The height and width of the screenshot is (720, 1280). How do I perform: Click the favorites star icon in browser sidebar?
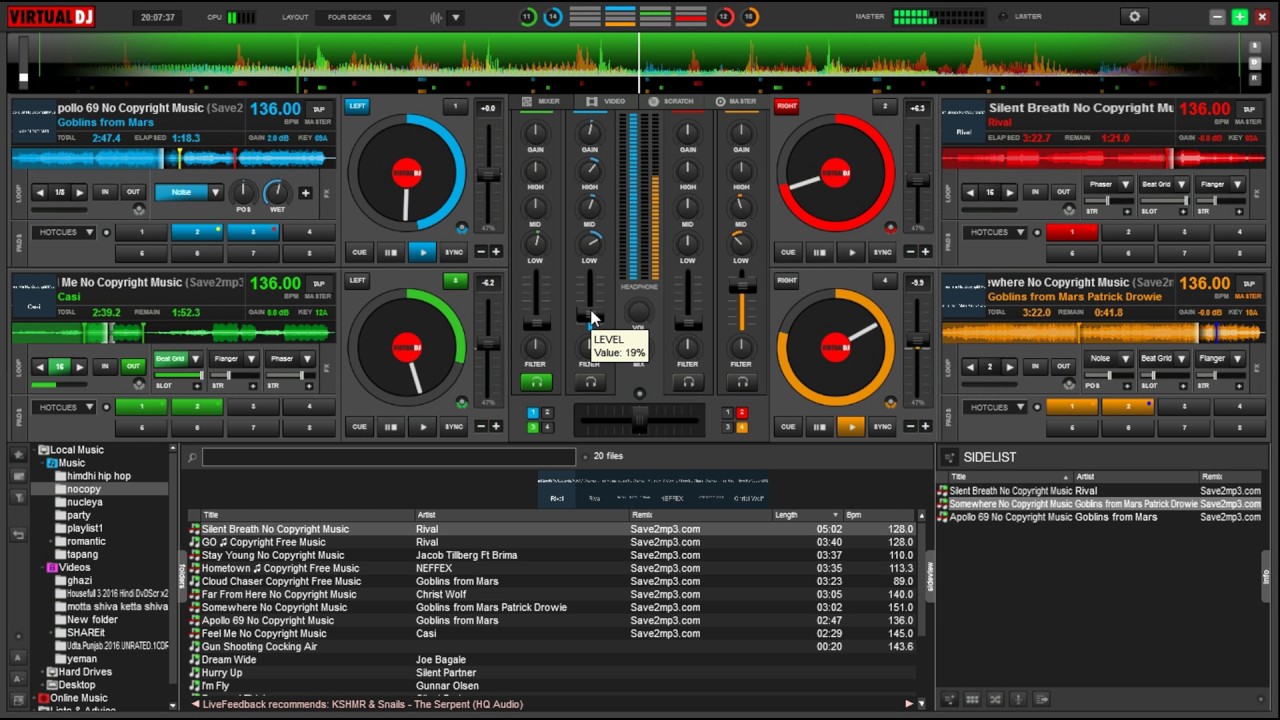[x=18, y=455]
